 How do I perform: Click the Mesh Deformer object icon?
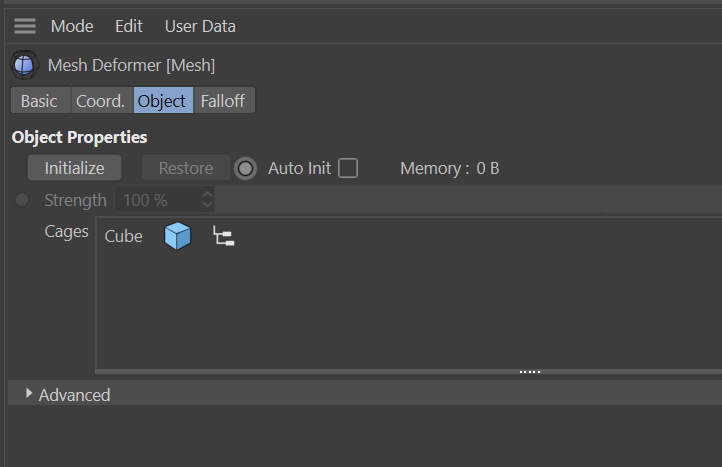pyautogui.click(x=25, y=66)
